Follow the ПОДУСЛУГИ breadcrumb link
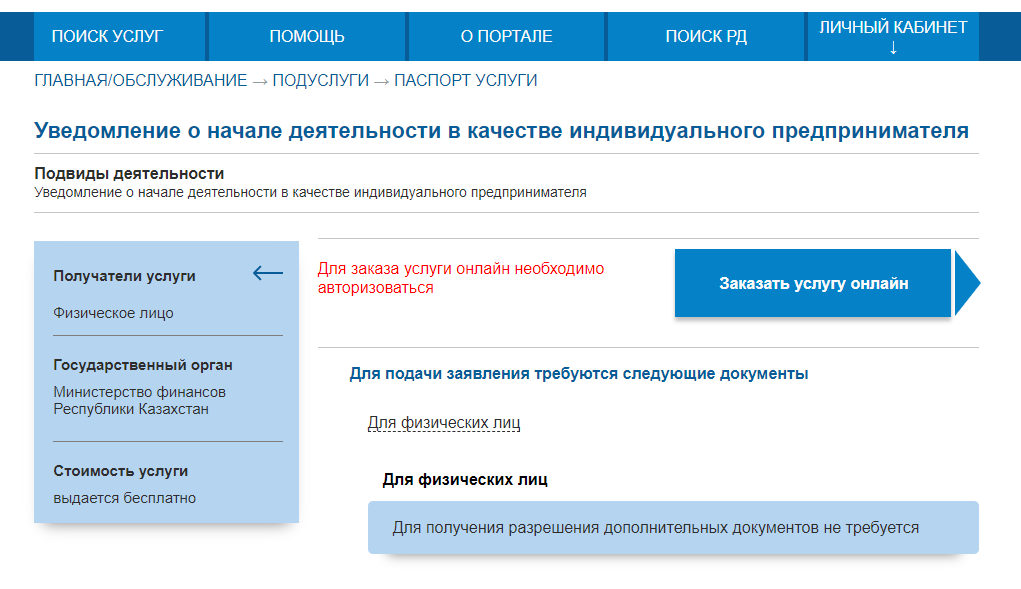 tap(320, 81)
